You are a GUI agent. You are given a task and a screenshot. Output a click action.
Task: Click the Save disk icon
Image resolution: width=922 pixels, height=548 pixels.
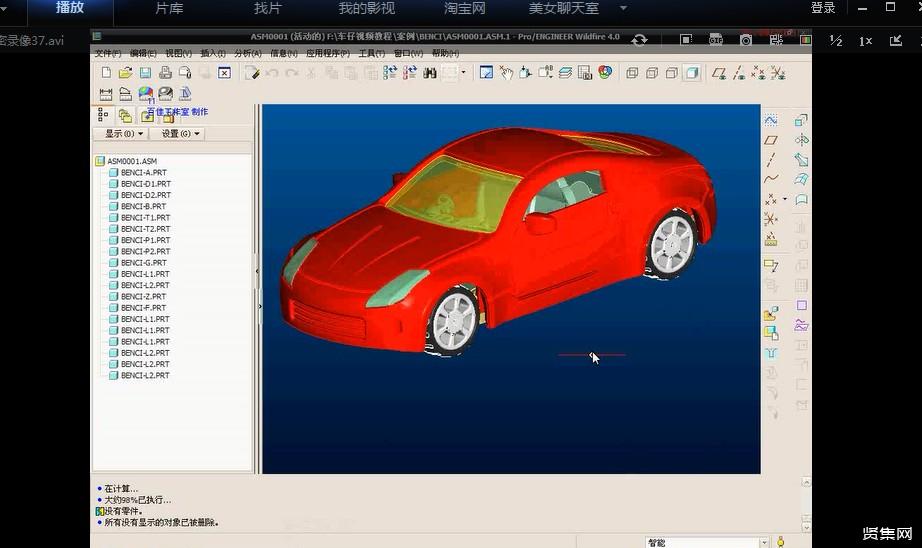pos(145,73)
